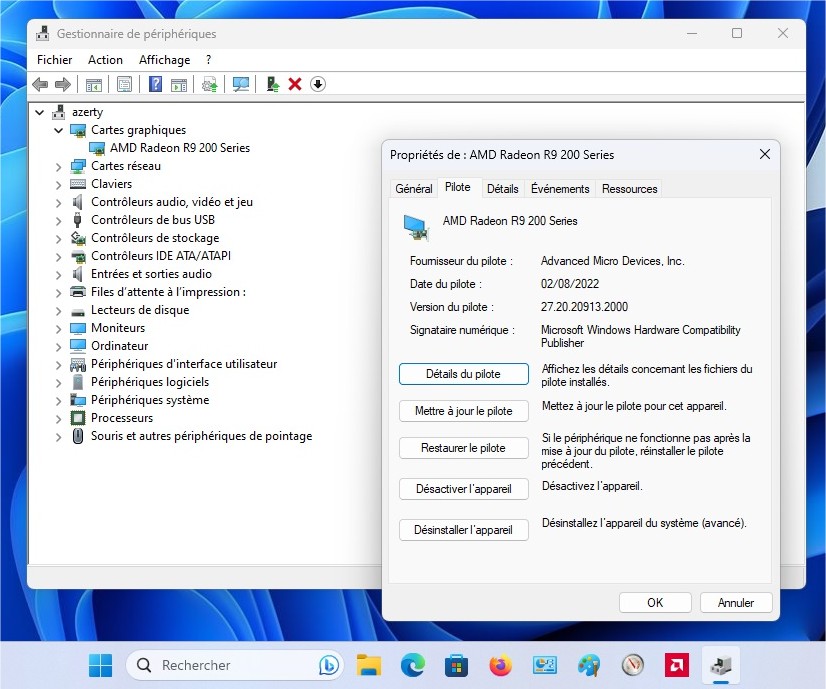Screen dimensions: 826x689
Task: Select AMD Radeon R9 200 Series tree item
Action: pyautogui.click(x=180, y=148)
